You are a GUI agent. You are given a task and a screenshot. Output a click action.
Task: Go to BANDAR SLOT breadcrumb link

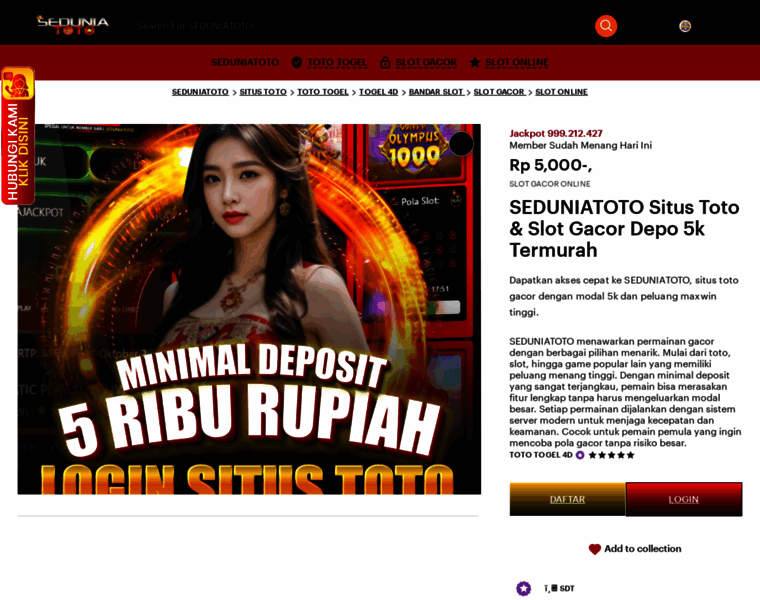click(x=436, y=92)
